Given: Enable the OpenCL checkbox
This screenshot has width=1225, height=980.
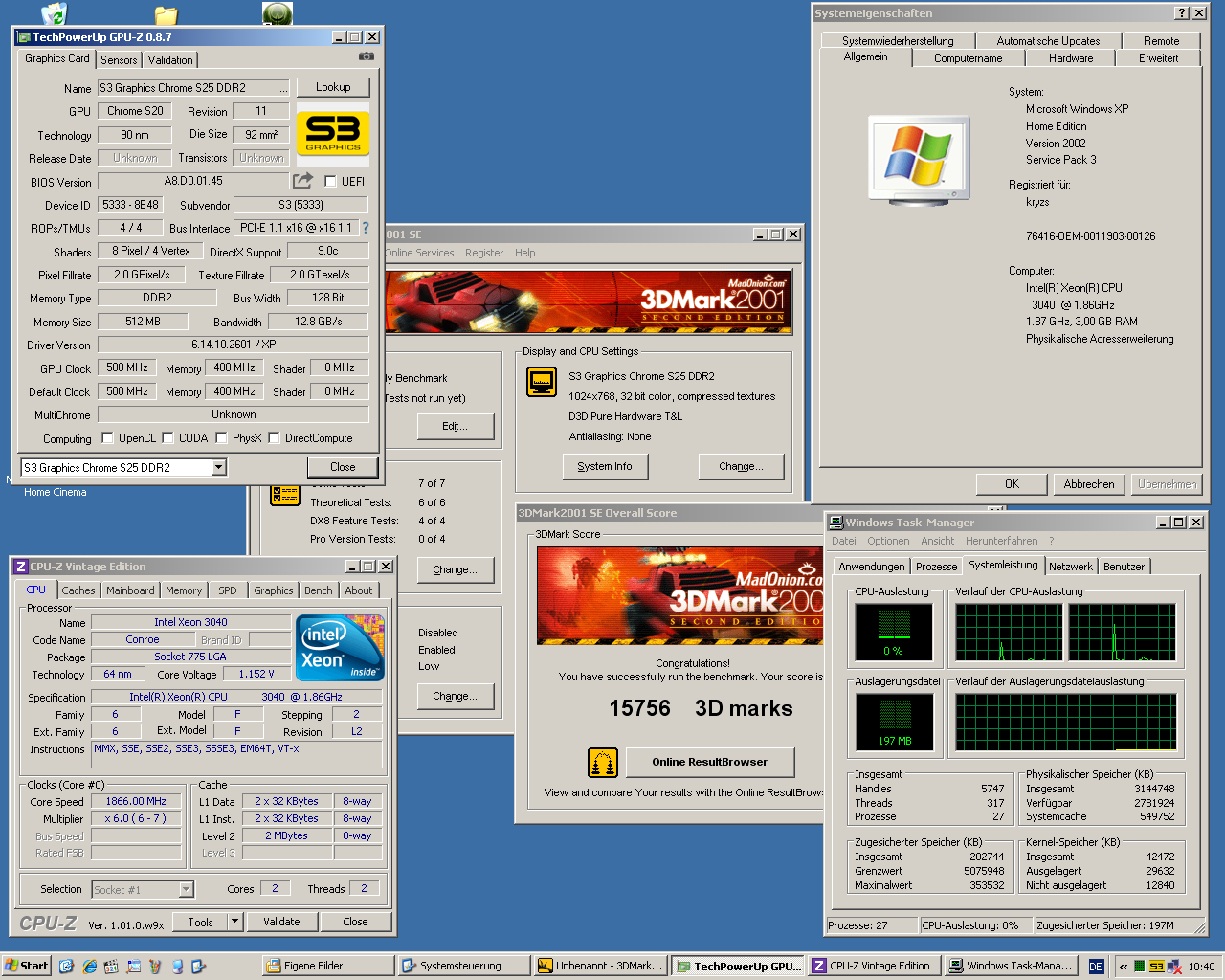Looking at the screenshot, I should [107, 438].
